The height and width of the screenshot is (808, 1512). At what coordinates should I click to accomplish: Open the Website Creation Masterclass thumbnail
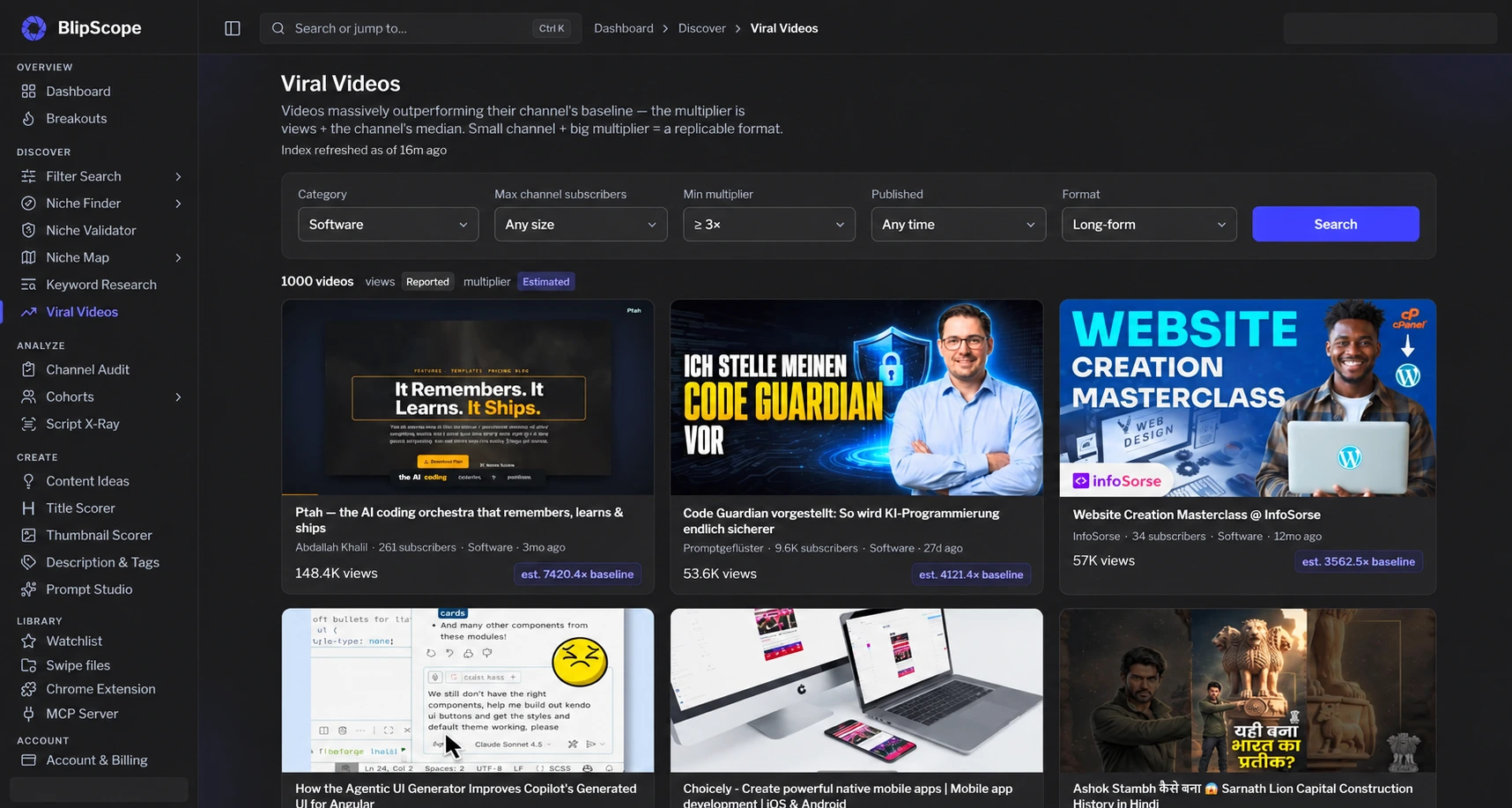tap(1247, 397)
